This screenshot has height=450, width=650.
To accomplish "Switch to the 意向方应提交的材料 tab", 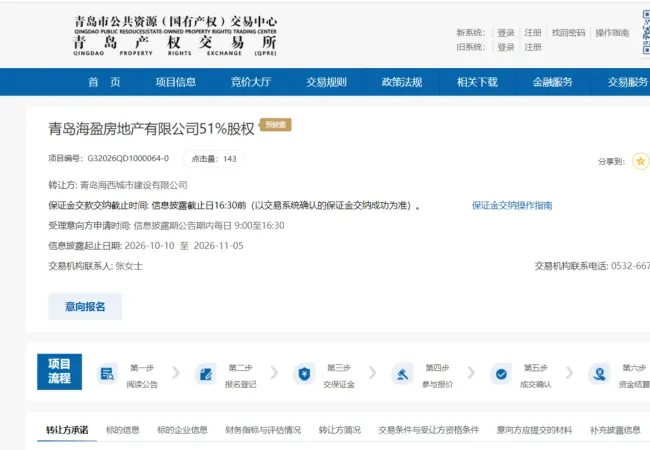I will coord(534,430).
